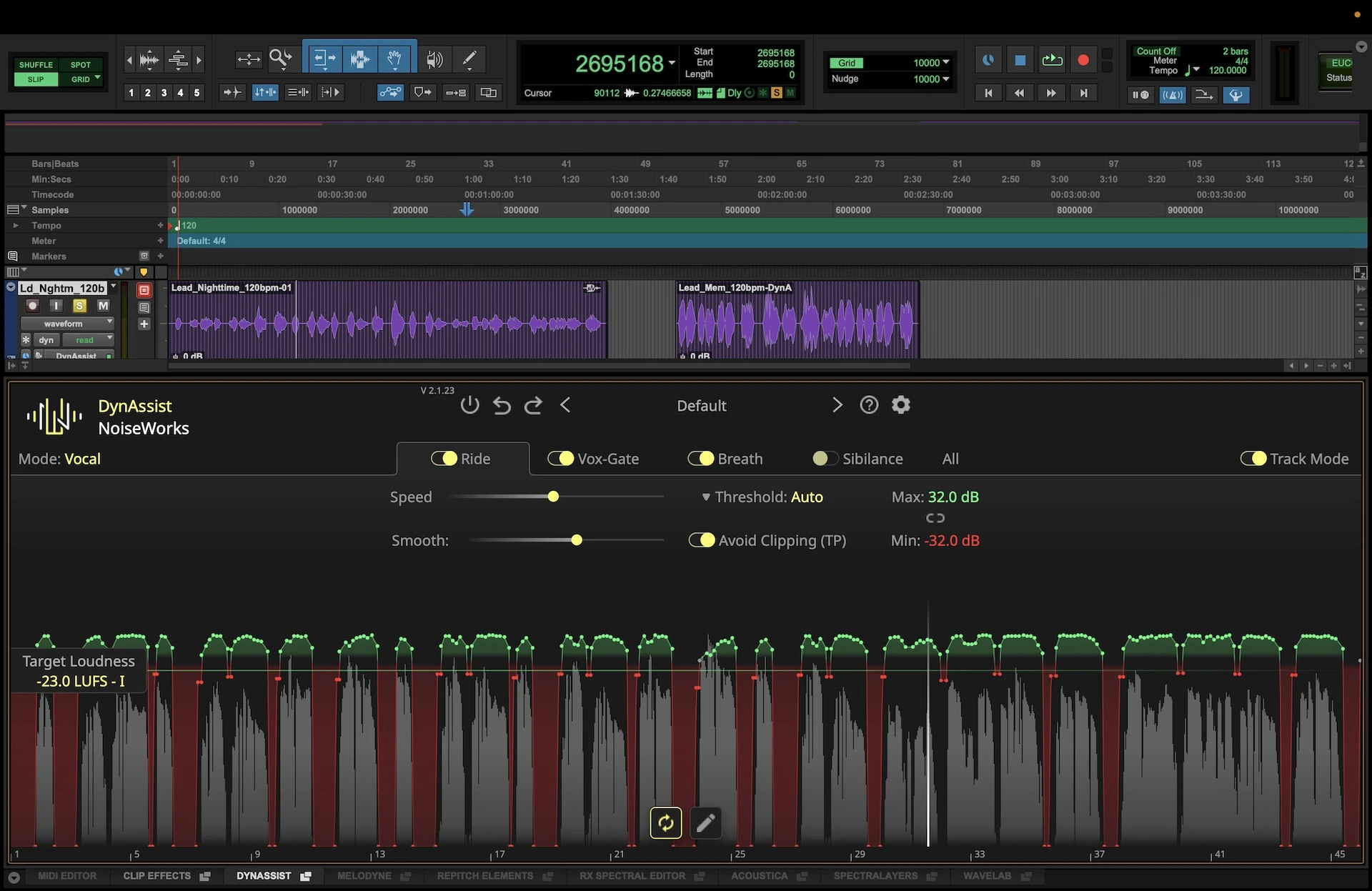Click the DynAssist power bypass icon
The height and width of the screenshot is (891, 1372).
pos(469,405)
